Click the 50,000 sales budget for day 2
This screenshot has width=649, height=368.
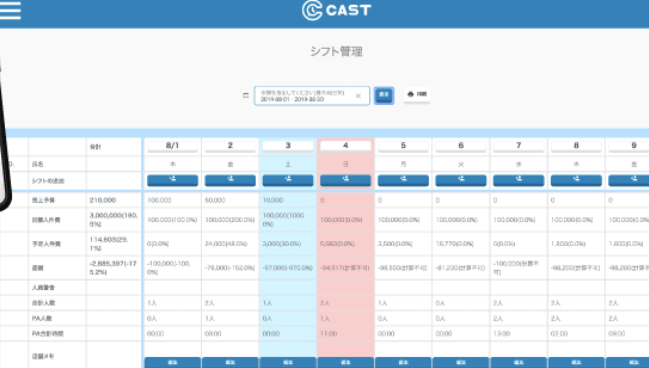[215, 200]
